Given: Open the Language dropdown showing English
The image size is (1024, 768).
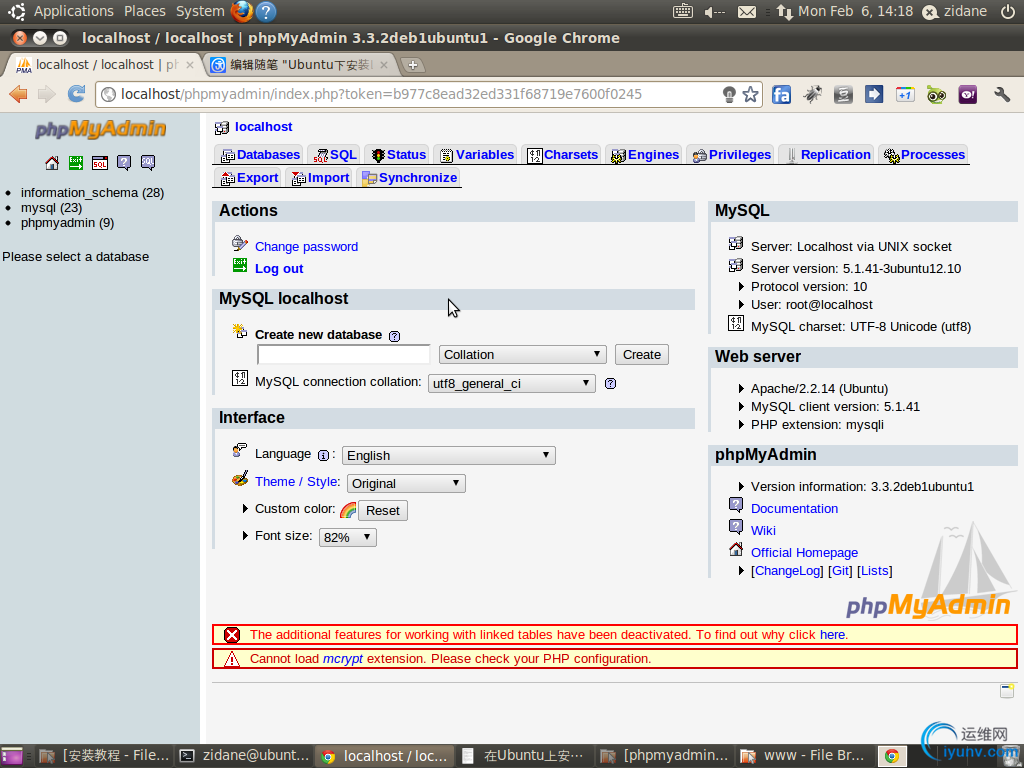Looking at the screenshot, I should point(449,455).
